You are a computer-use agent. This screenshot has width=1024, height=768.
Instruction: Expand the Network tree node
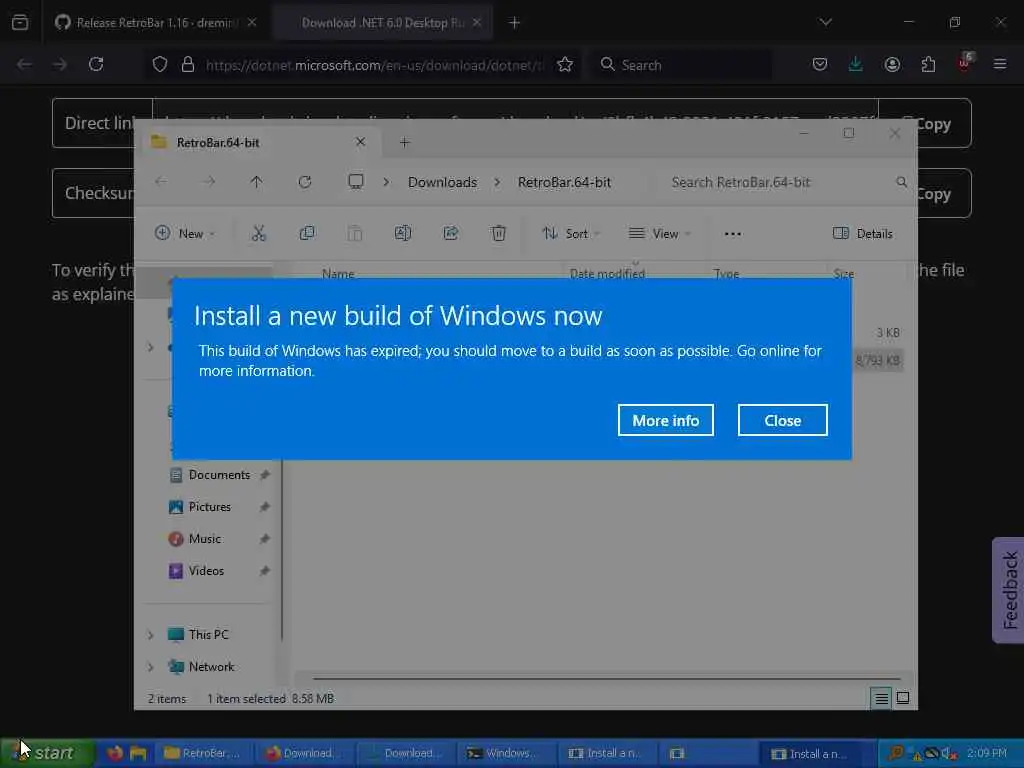151,667
